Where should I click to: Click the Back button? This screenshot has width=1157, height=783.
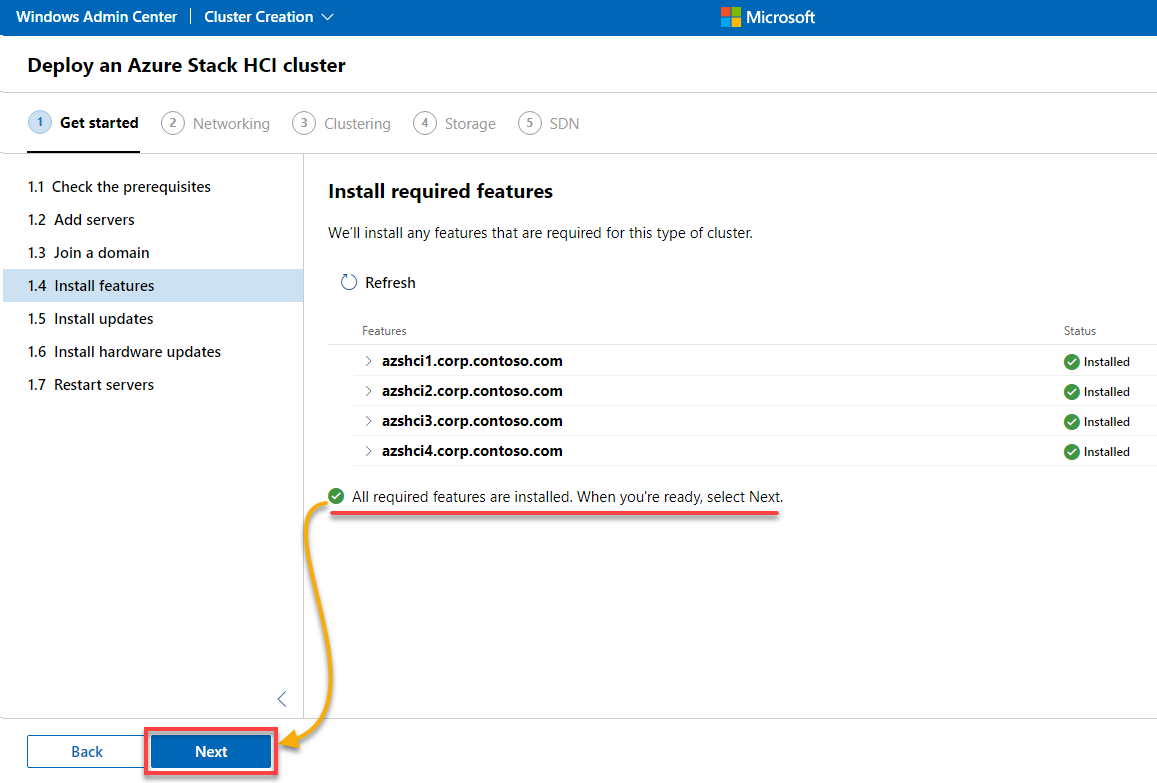(86, 751)
